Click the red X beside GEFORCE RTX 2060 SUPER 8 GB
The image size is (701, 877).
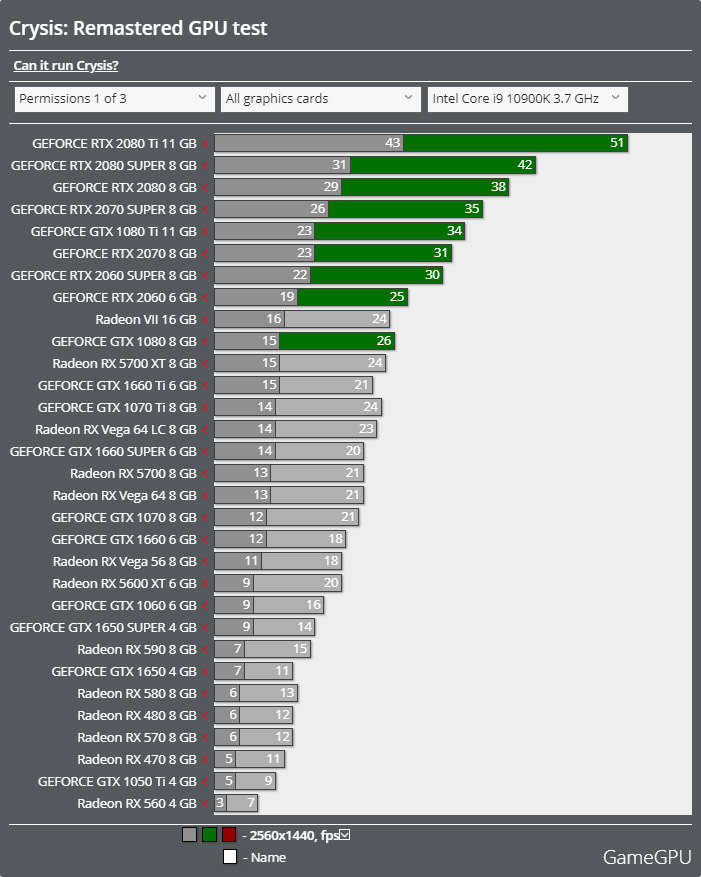[x=204, y=276]
